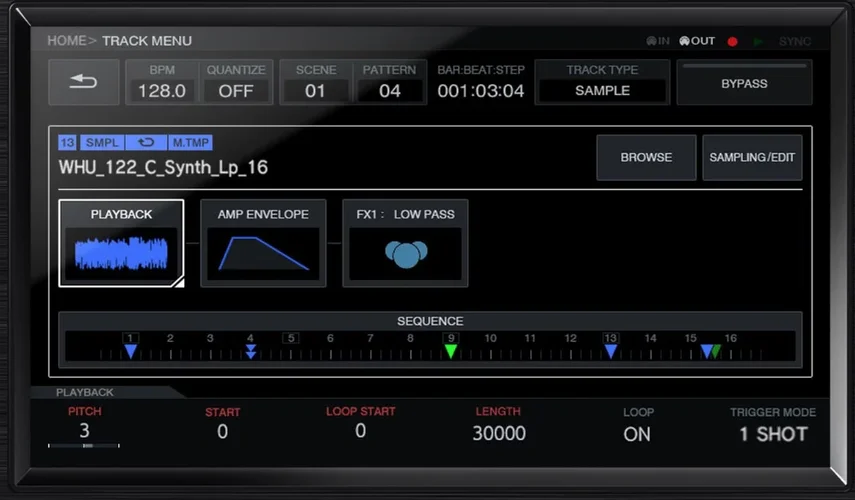The image size is (855, 500).
Task: Click the START value 0
Action: point(222,432)
